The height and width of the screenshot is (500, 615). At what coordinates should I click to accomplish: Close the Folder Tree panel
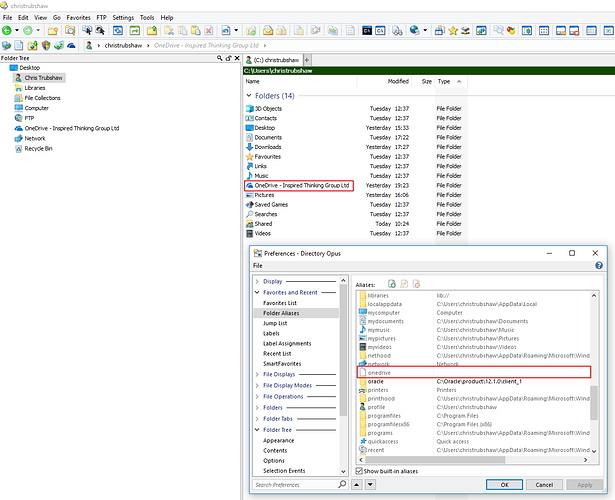(237, 58)
